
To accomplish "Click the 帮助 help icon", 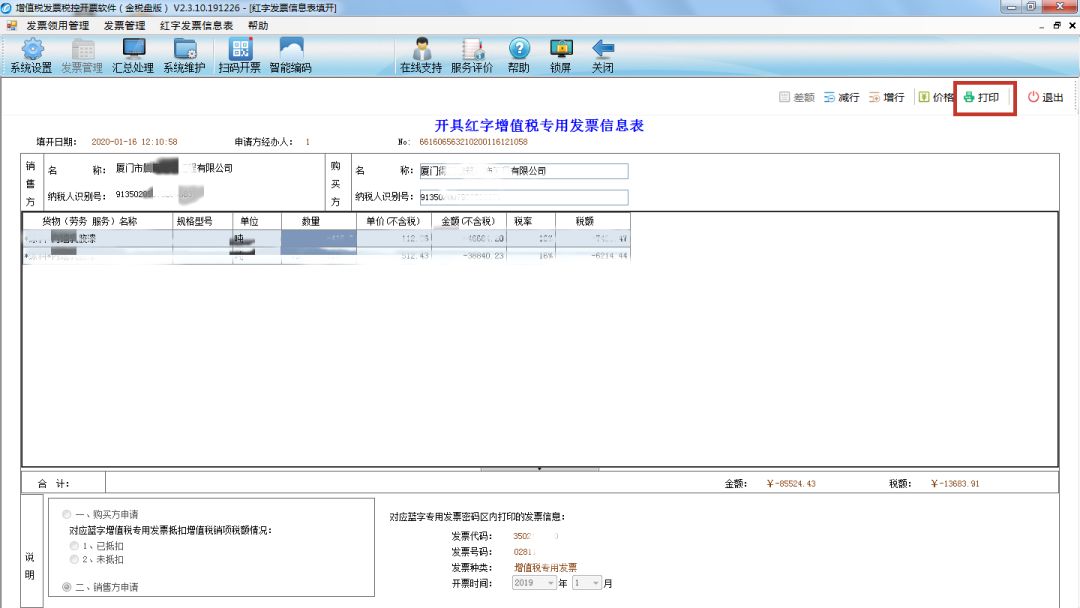I will tap(518, 55).
